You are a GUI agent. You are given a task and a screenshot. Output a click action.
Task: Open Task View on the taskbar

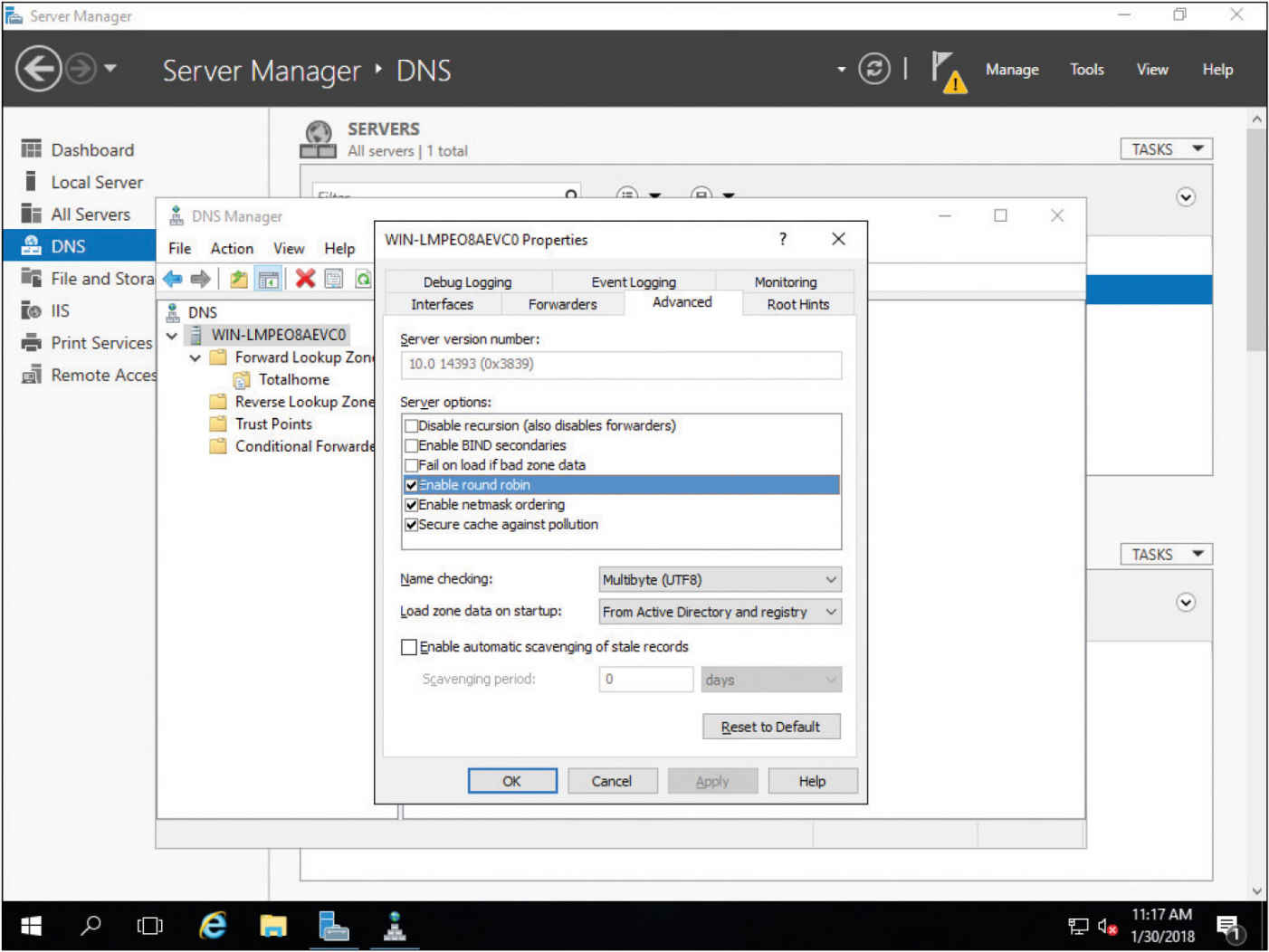pos(149,926)
